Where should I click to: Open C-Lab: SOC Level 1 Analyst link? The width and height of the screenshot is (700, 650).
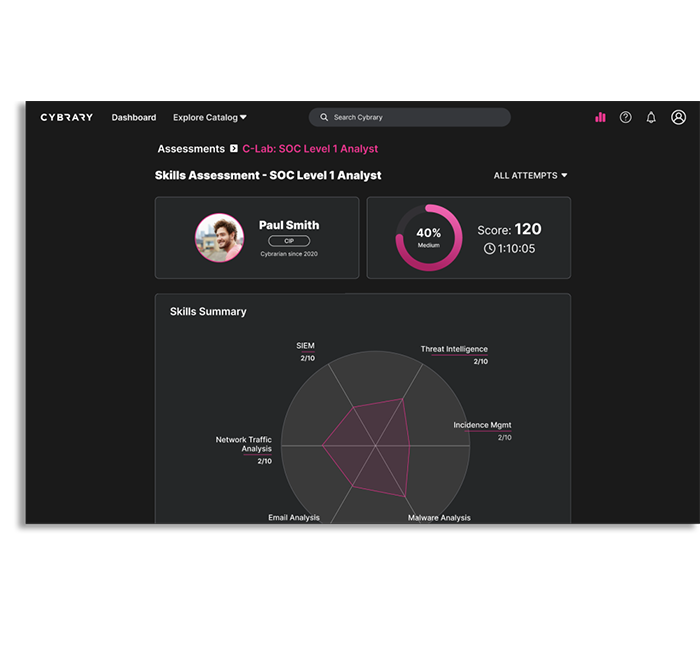click(x=310, y=149)
